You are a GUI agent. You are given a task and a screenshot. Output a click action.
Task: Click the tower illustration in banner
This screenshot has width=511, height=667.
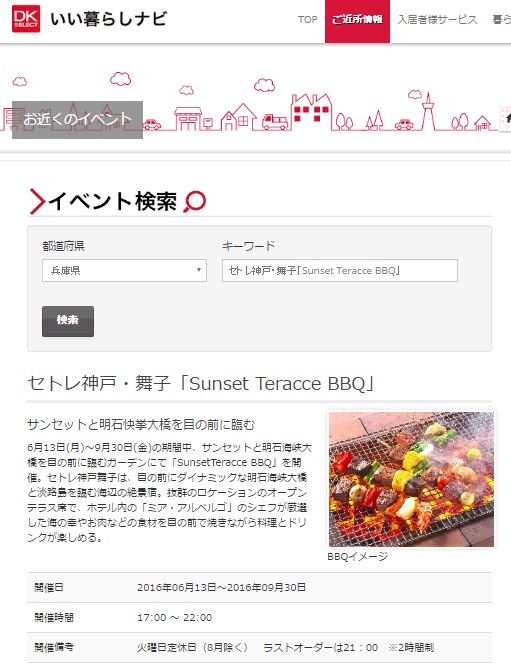point(428,111)
